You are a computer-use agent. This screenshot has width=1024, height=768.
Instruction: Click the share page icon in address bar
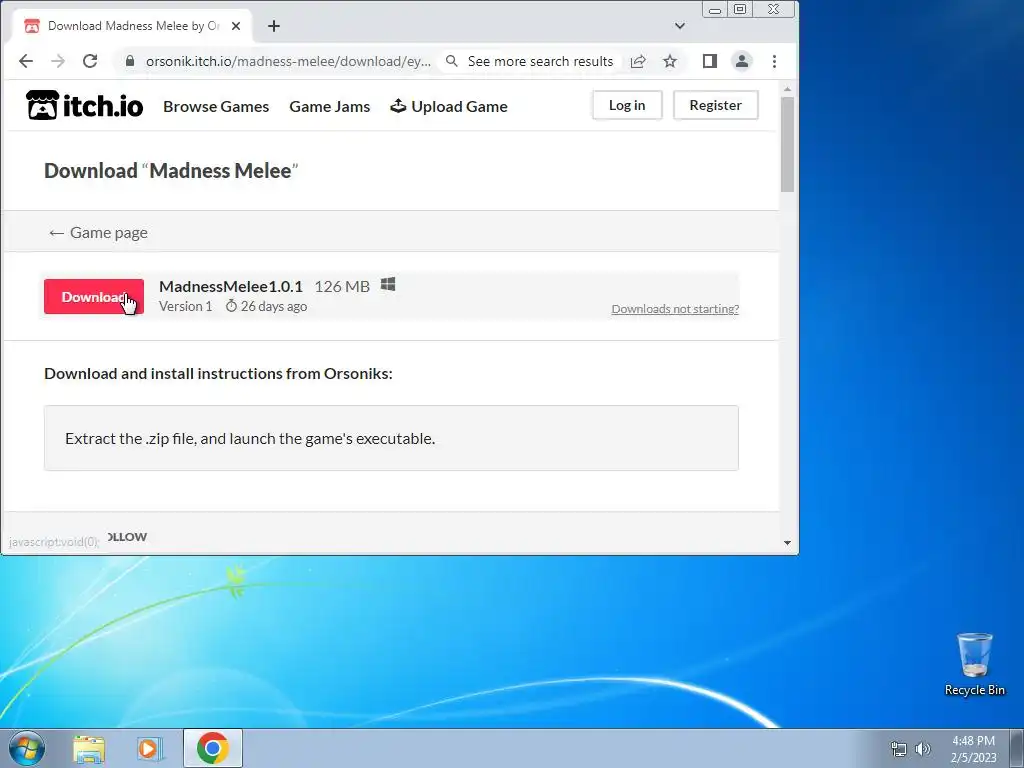tap(638, 61)
